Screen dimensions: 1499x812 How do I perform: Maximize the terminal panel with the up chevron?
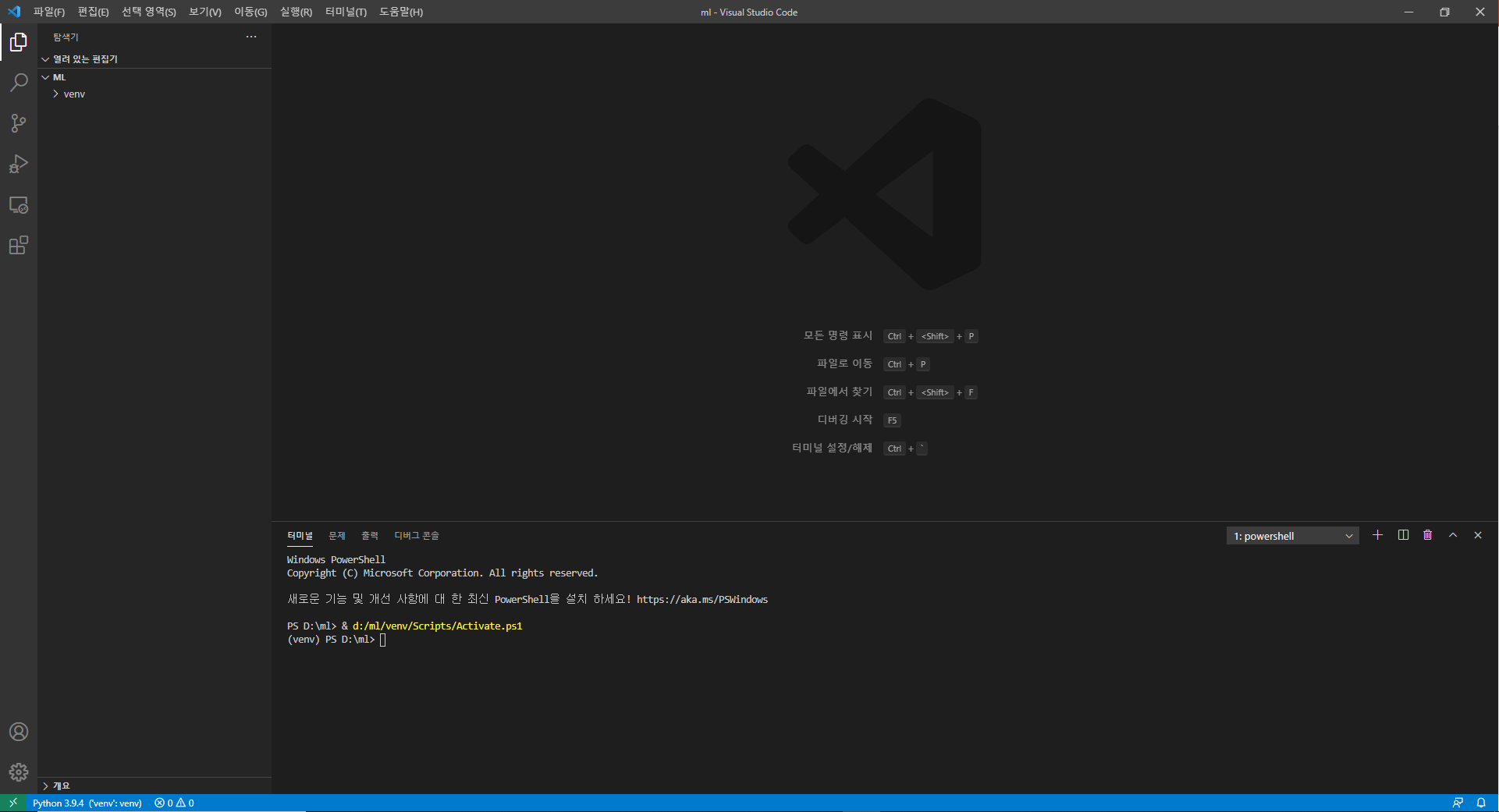[1453, 535]
